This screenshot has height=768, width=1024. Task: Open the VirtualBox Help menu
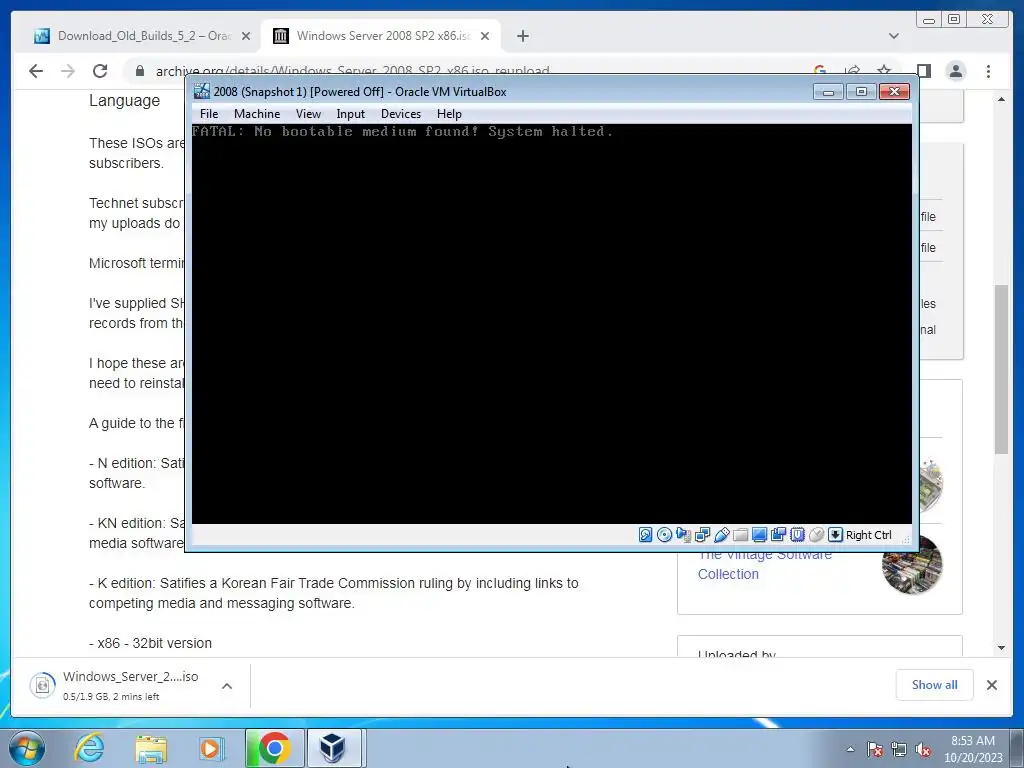tap(449, 114)
